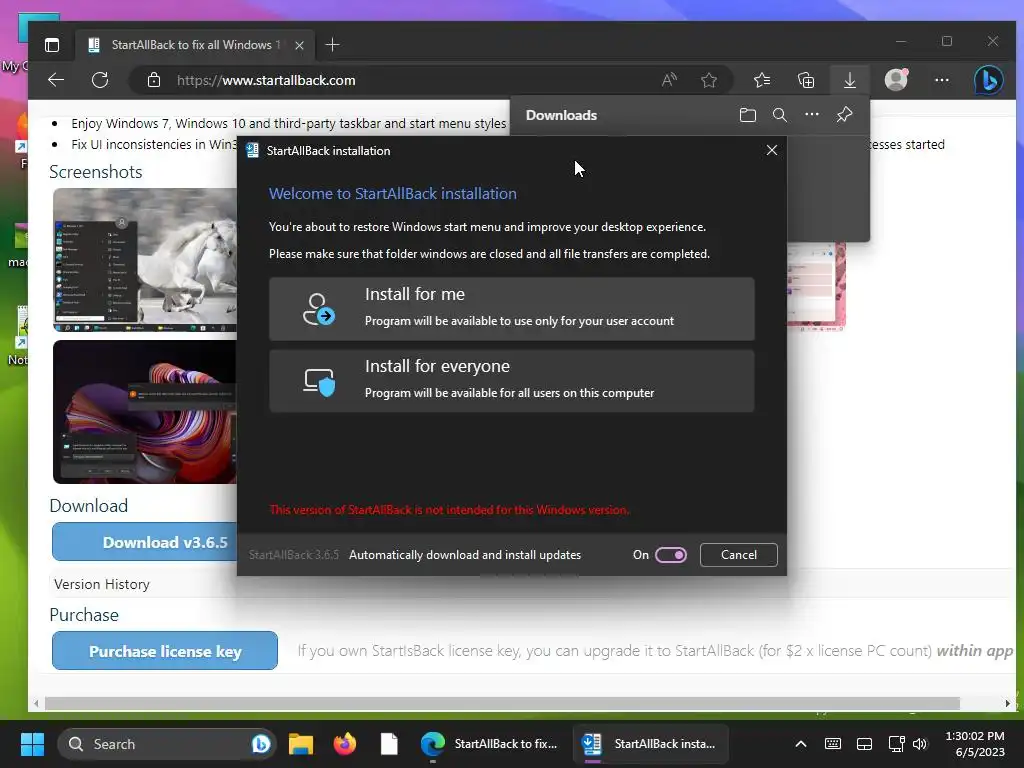
Task: Cancel the StartAllBack installation
Action: (x=739, y=554)
